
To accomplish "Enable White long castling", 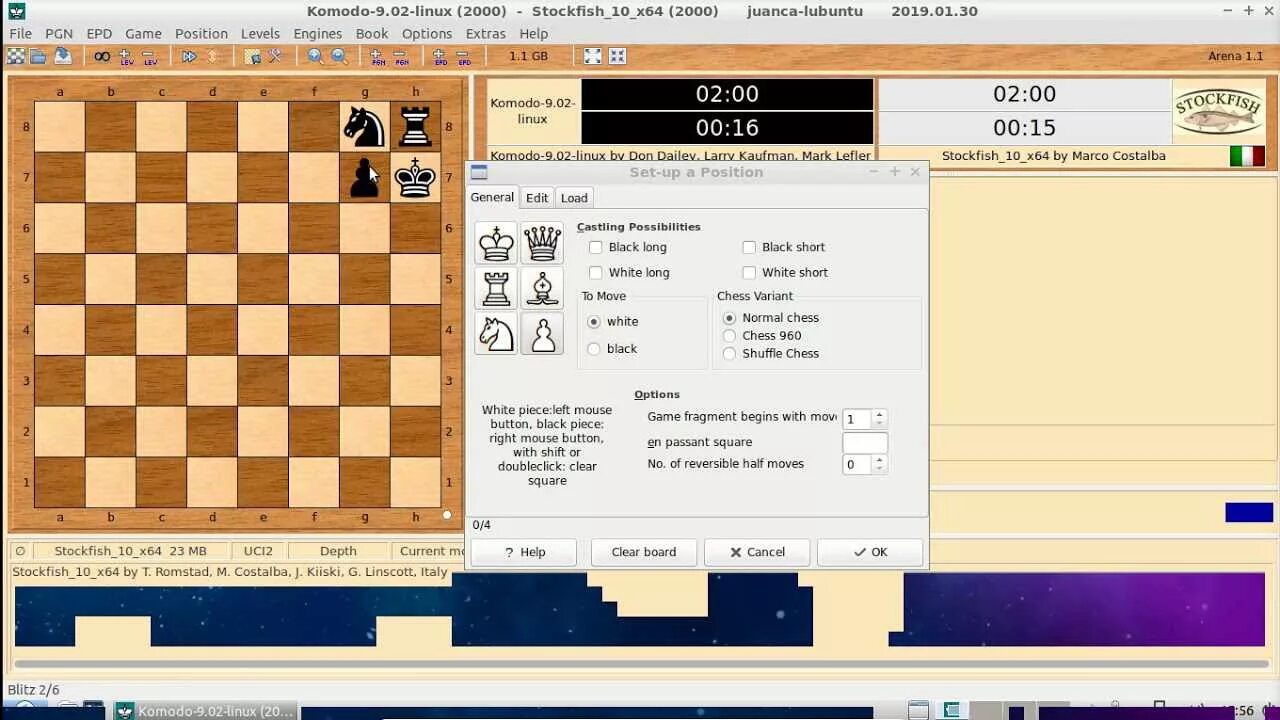I will click(596, 272).
